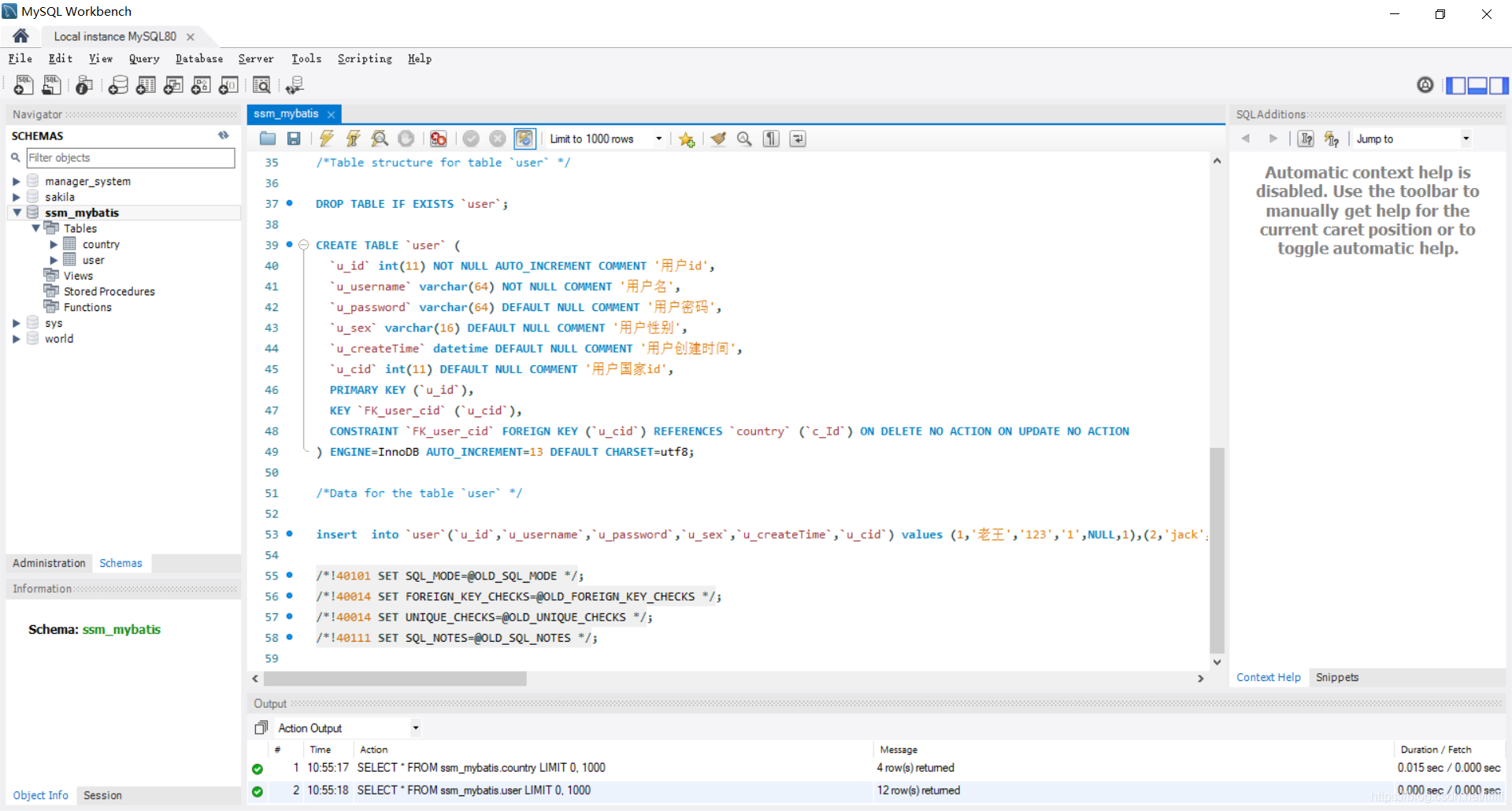Viewport: 1512px width, 811px height.
Task: Click the editor horizontal scrollbar thumb
Action: coord(395,679)
